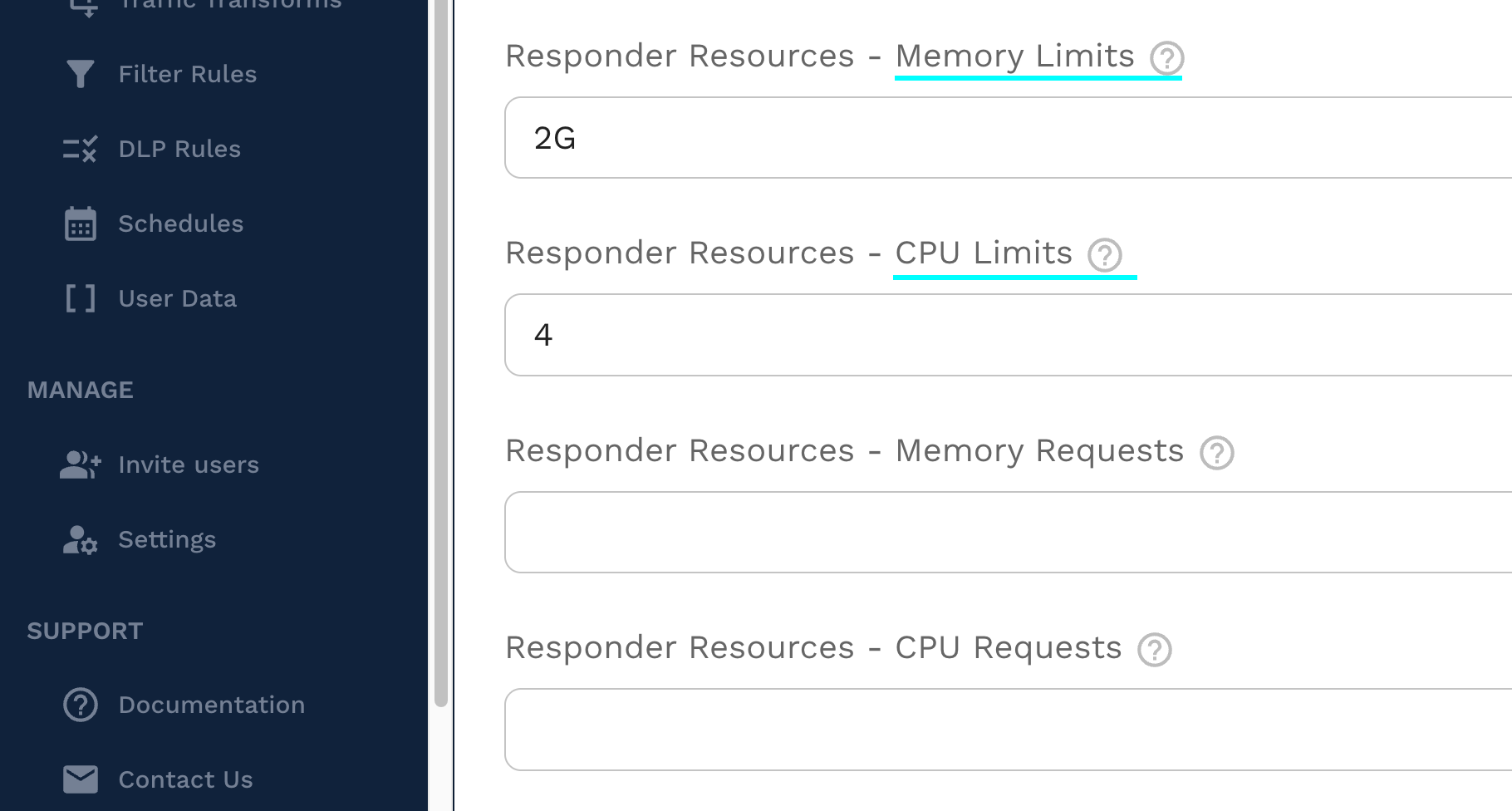Select Schedules in the sidebar
Viewport: 1512px width, 811px height.
point(181,224)
